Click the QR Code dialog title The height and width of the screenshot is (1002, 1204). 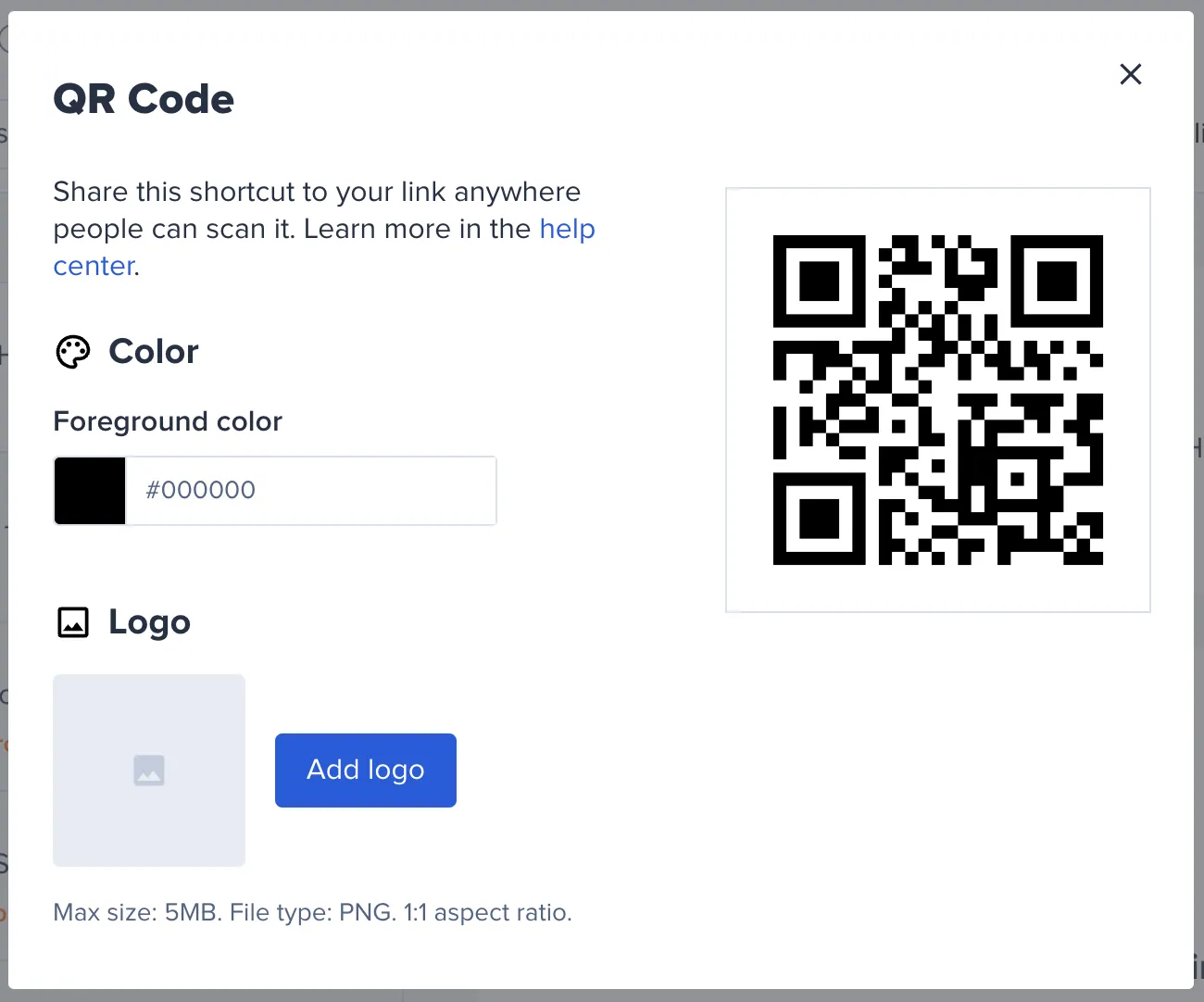tap(144, 98)
